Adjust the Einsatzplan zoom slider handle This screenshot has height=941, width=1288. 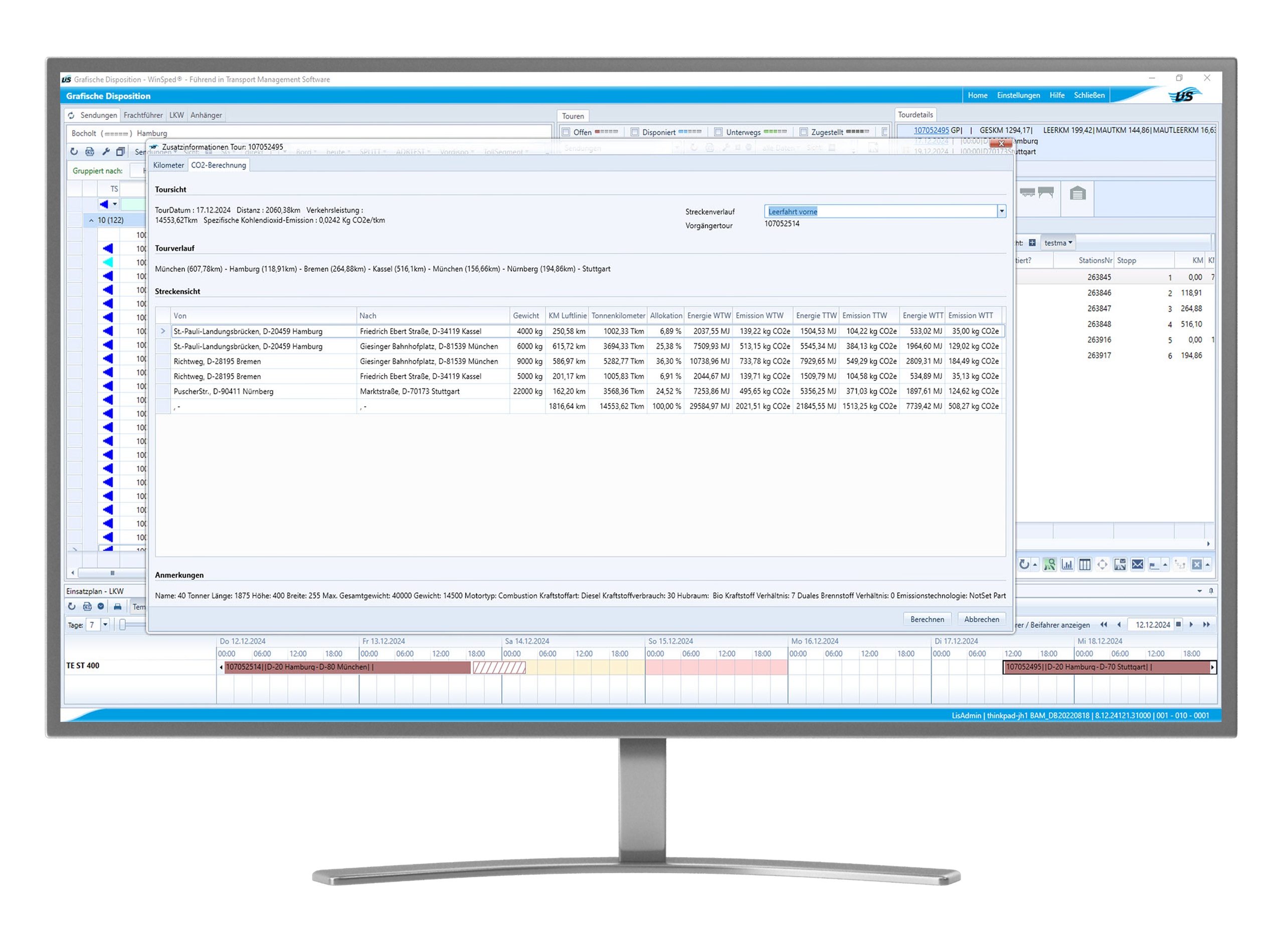tap(122, 626)
